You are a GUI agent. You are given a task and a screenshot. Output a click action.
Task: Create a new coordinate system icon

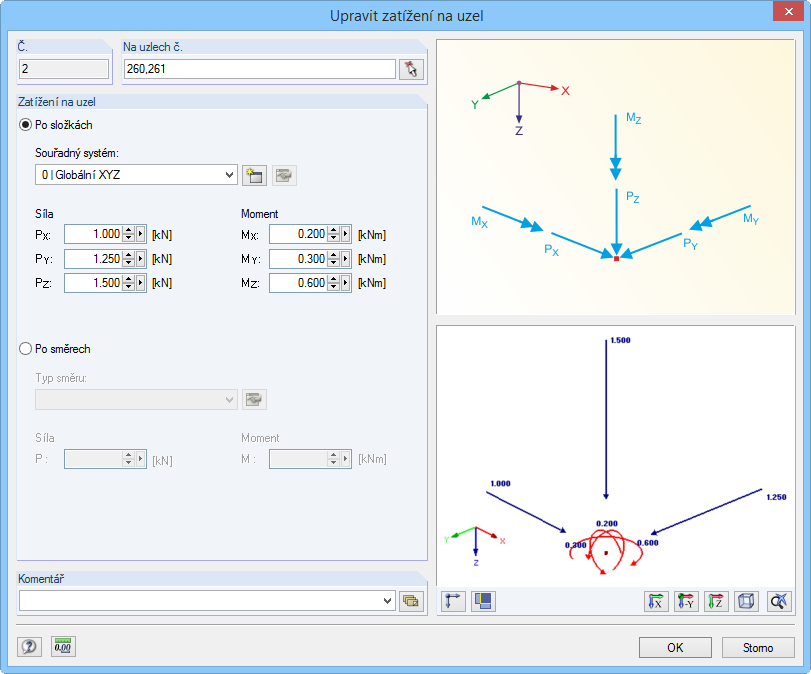click(x=254, y=175)
